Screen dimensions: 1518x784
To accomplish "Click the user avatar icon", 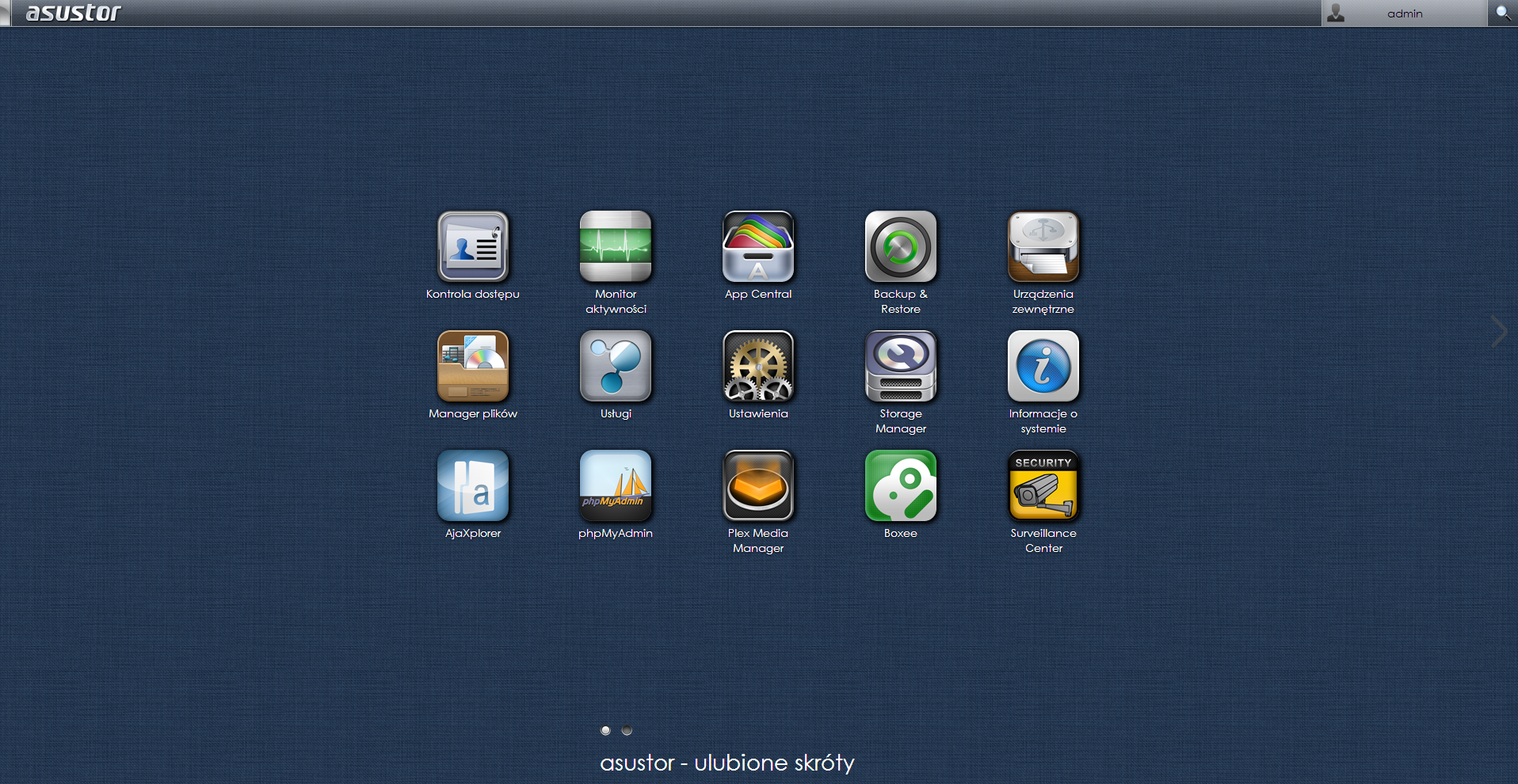I will pyautogui.click(x=1336, y=13).
